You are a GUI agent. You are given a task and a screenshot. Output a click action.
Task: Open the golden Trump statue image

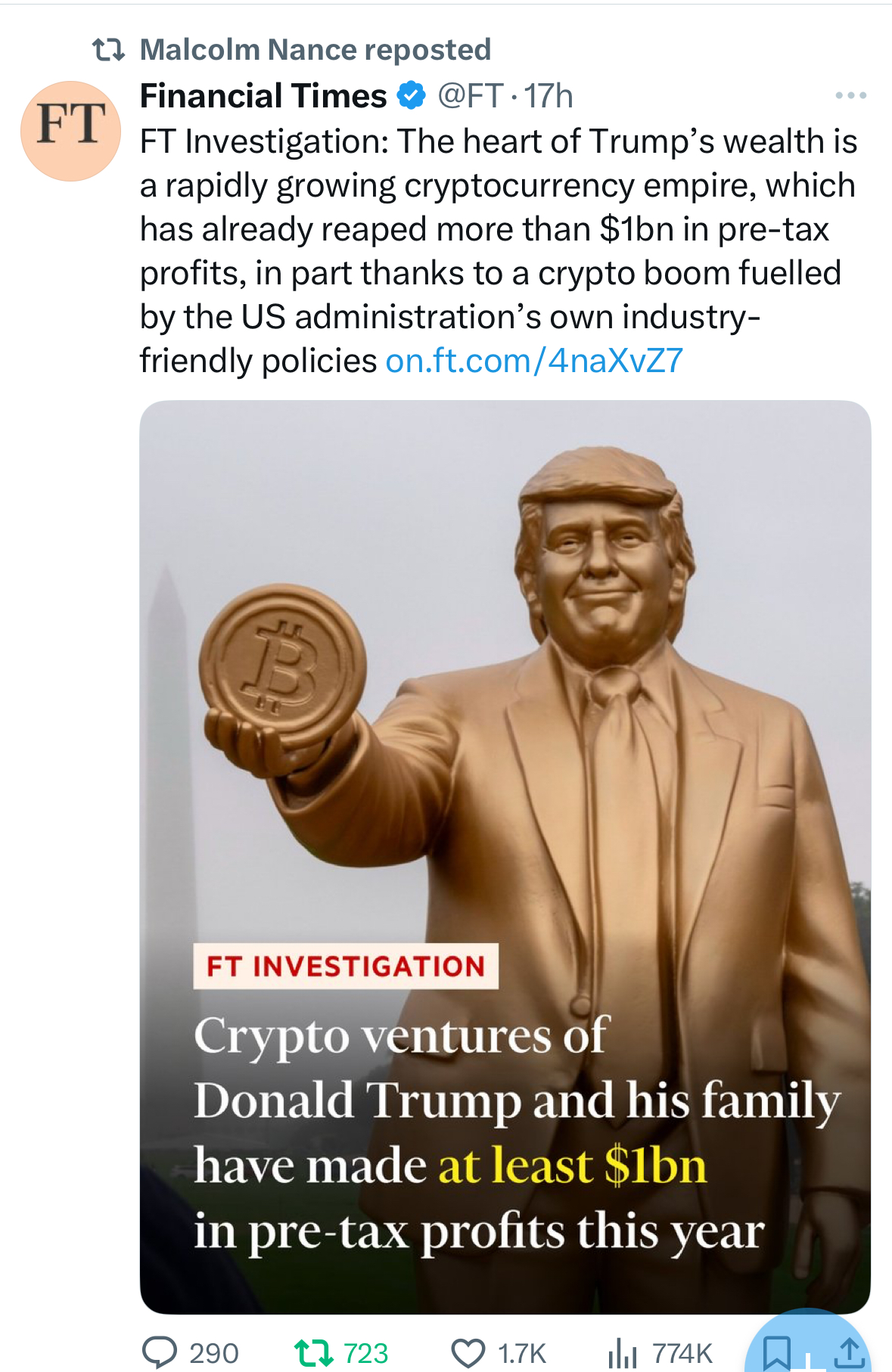(505, 857)
